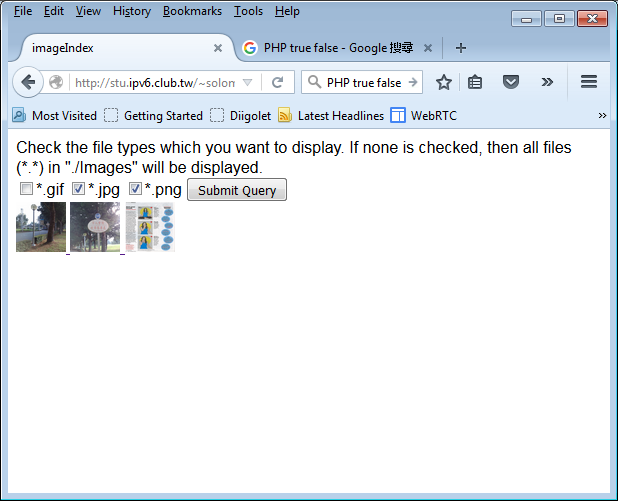Viewport: 618px width, 501px height.
Task: Bookmark this page using the star icon
Action: (x=444, y=83)
